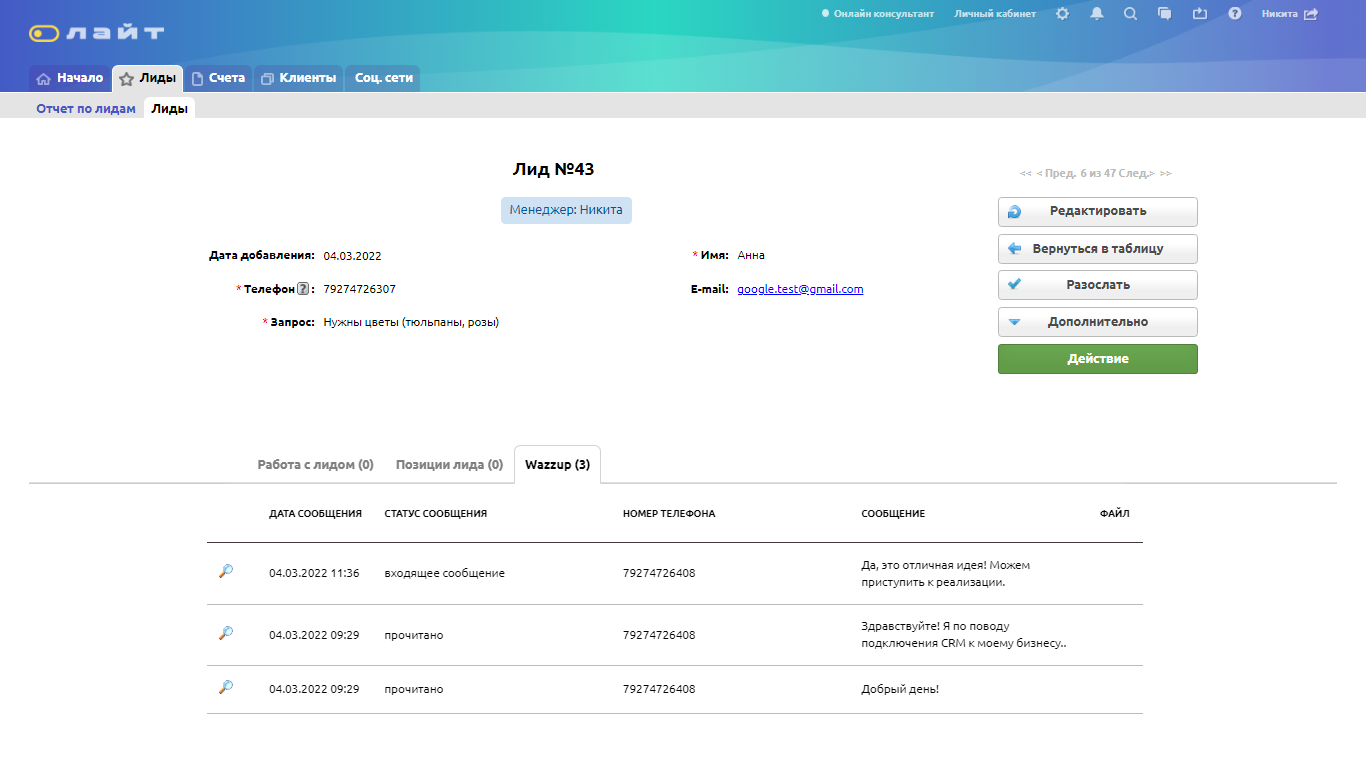Switch to the Клиенты tab
Screen dimensions: 1366x768
click(299, 78)
